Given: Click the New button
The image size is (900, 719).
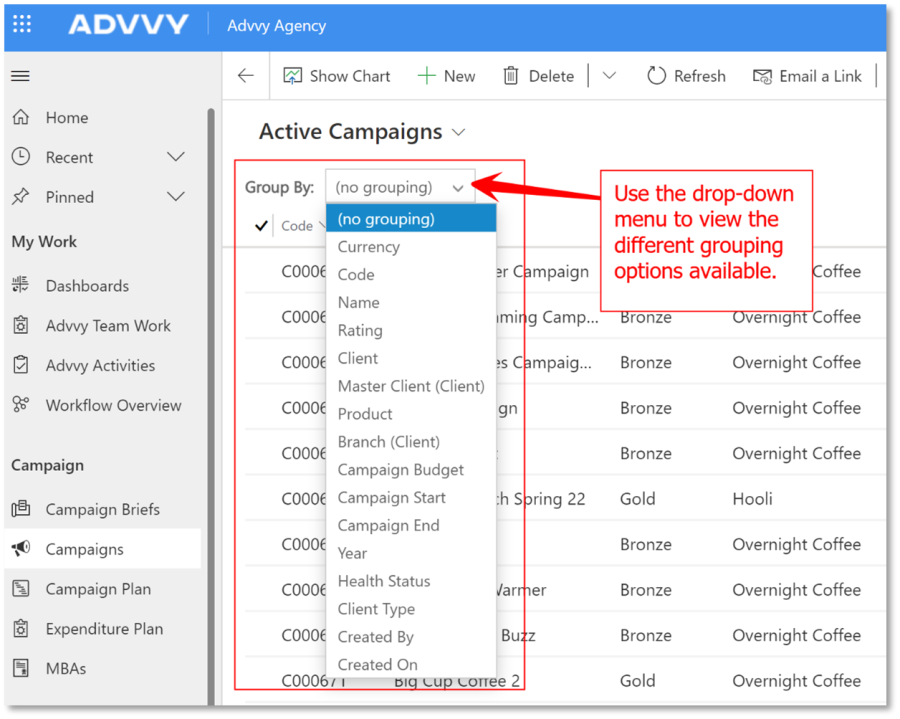Looking at the screenshot, I should click(446, 76).
